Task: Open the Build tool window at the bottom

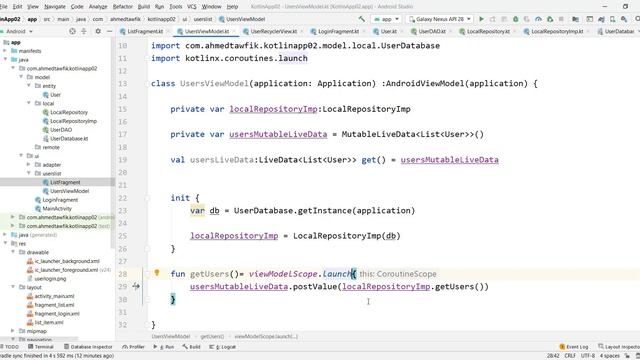Action: click(x=191, y=347)
